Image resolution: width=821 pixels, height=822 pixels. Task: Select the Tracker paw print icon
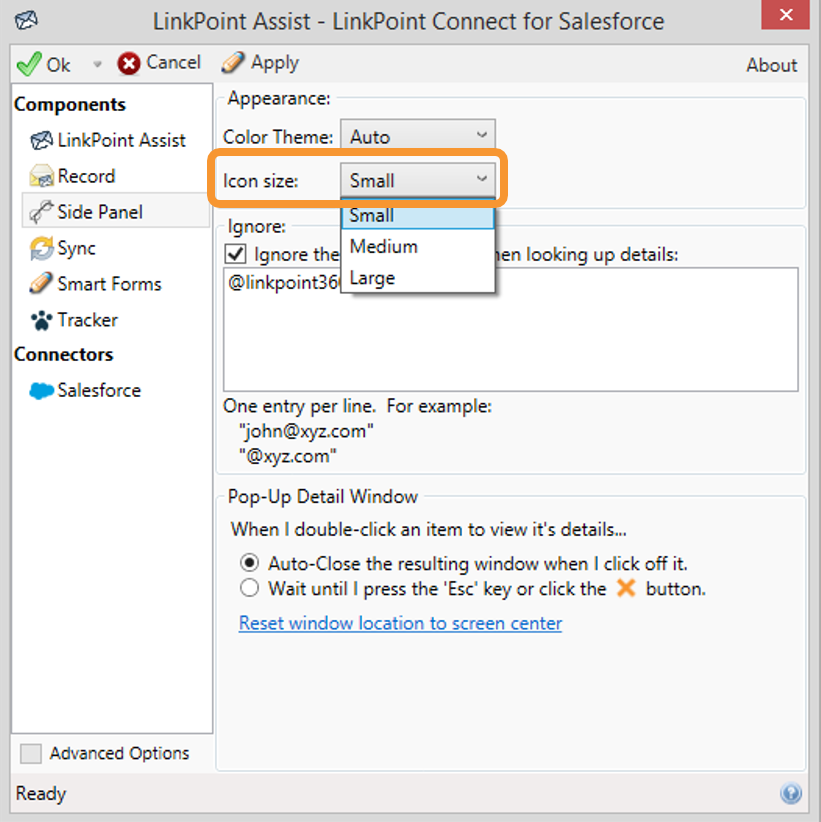(x=41, y=320)
